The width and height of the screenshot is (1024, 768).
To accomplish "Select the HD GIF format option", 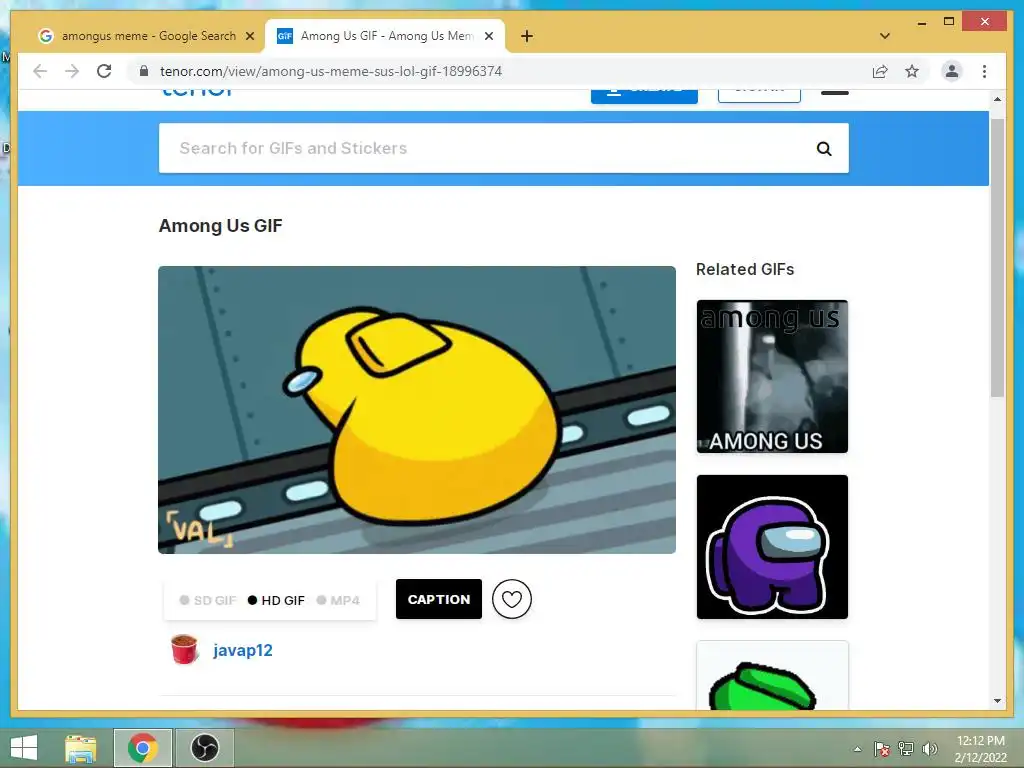I will (276, 600).
